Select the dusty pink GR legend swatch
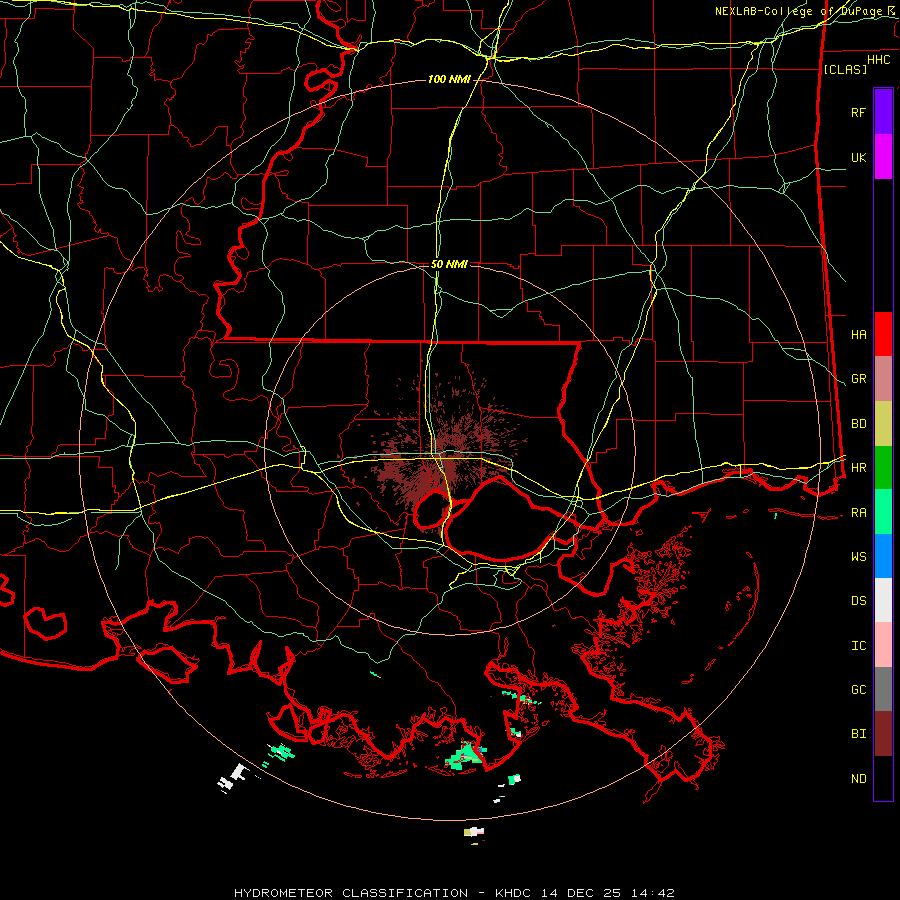 883,379
